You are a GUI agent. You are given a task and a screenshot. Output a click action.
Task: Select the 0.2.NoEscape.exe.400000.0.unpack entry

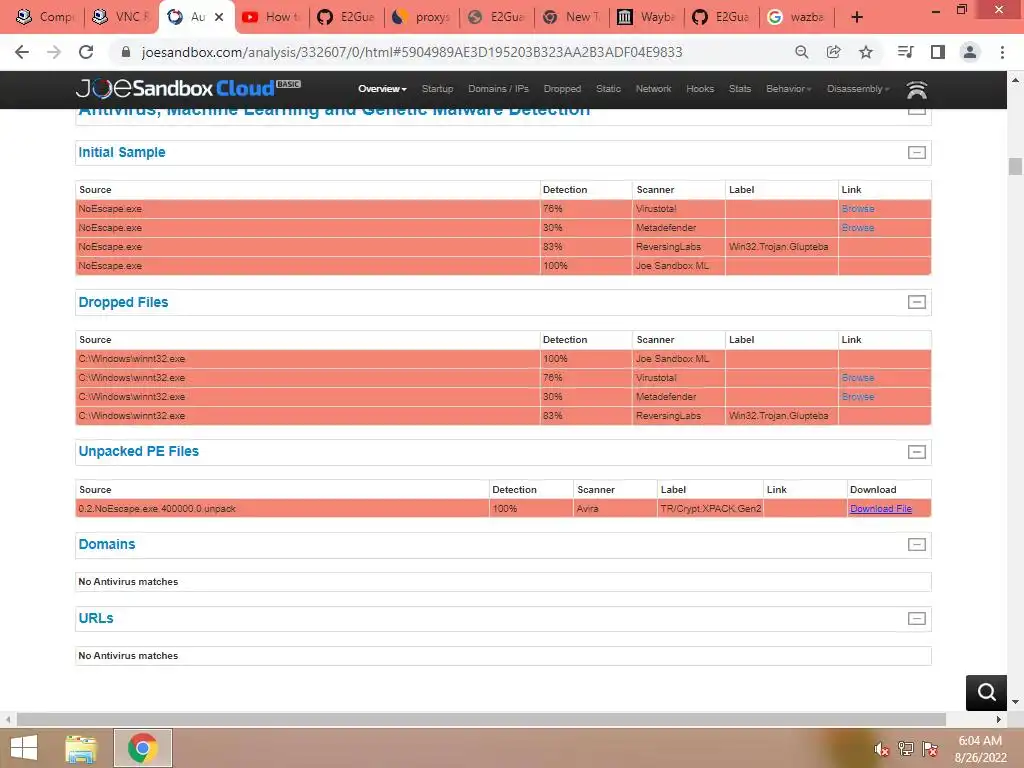click(x=157, y=509)
